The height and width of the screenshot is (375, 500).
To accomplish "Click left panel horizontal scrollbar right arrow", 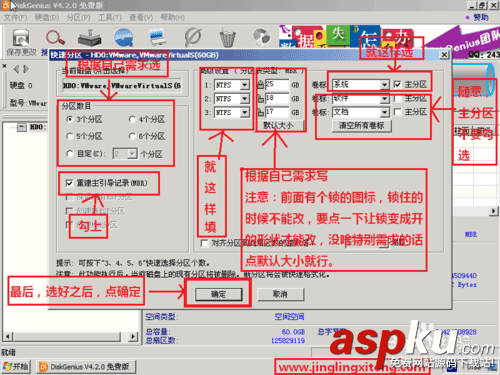I will click(133, 336).
